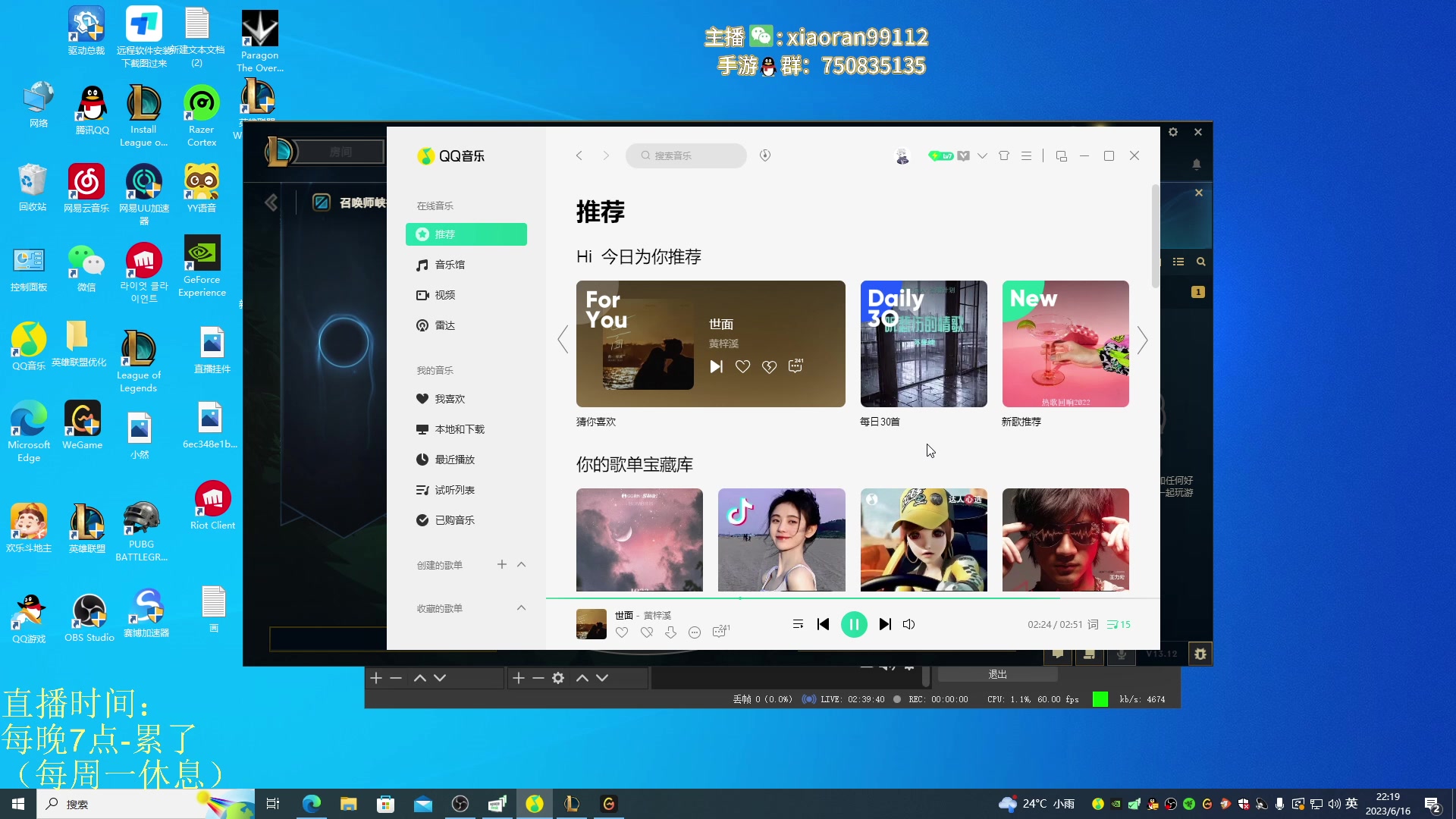Collapse the 创建的歌单 section
This screenshot has height=819, width=1456.
pyautogui.click(x=521, y=564)
